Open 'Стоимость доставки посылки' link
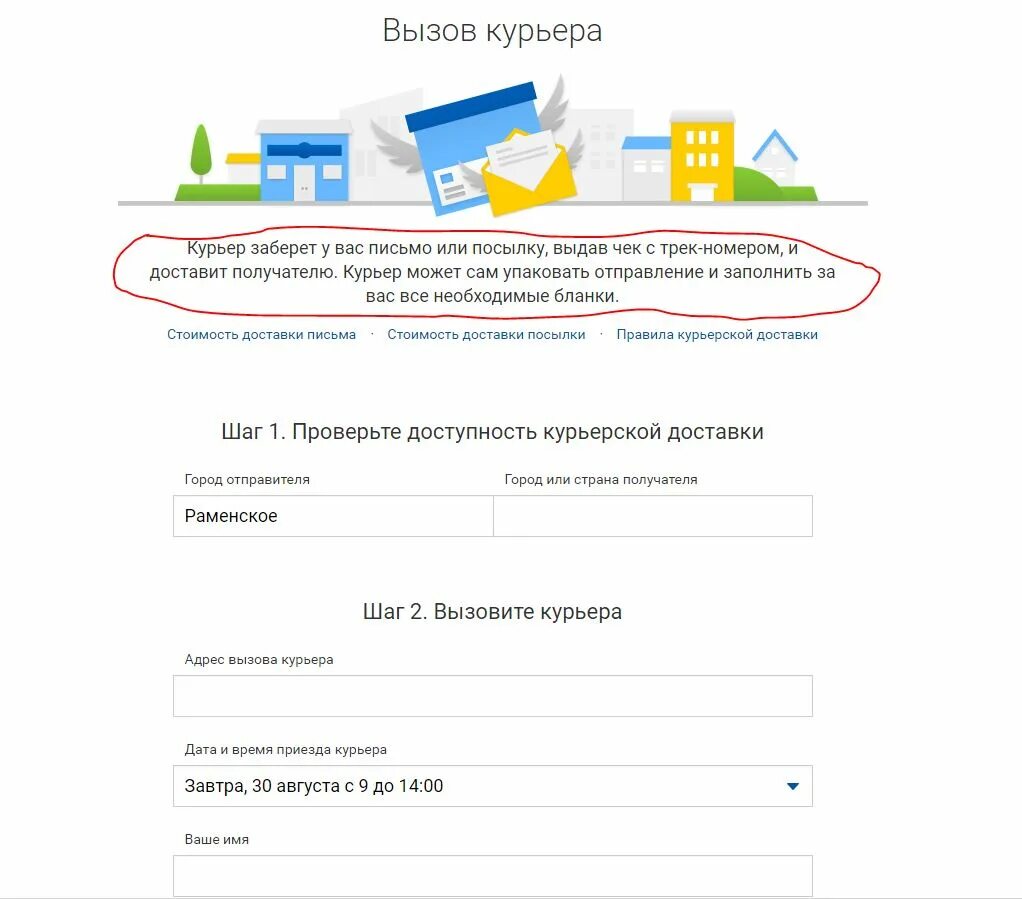Viewport: 1022px width, 899px height. 486,334
